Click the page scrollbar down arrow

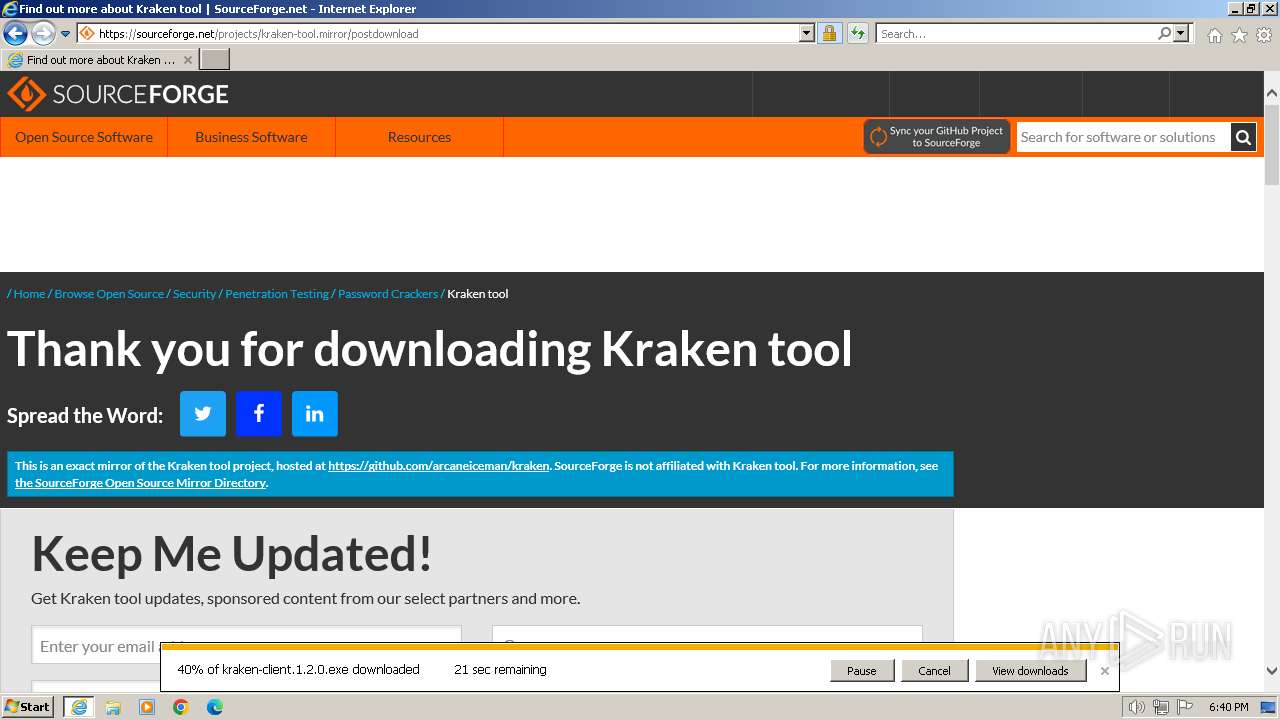(1272, 671)
